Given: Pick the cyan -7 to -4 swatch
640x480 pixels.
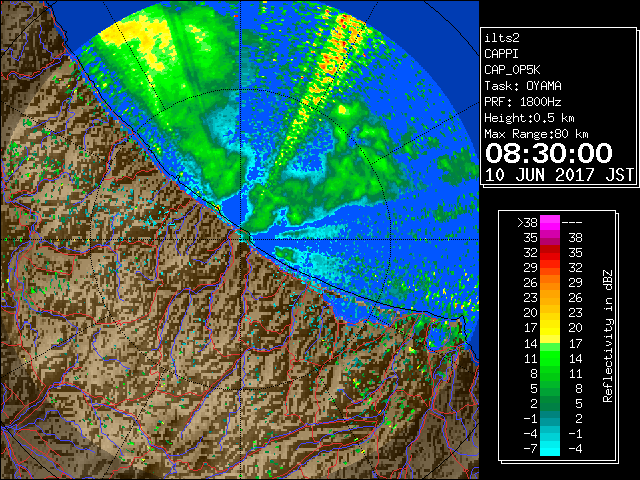Looking at the screenshot, I should tap(550, 448).
